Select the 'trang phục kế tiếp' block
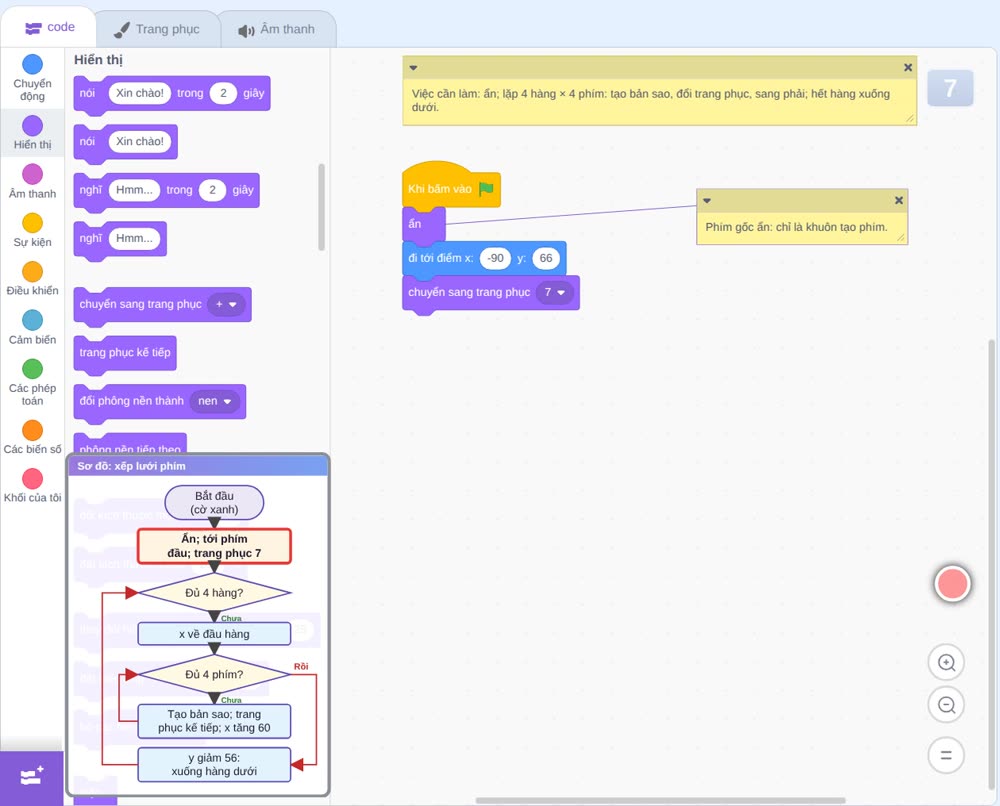This screenshot has width=1000, height=806. (x=125, y=353)
